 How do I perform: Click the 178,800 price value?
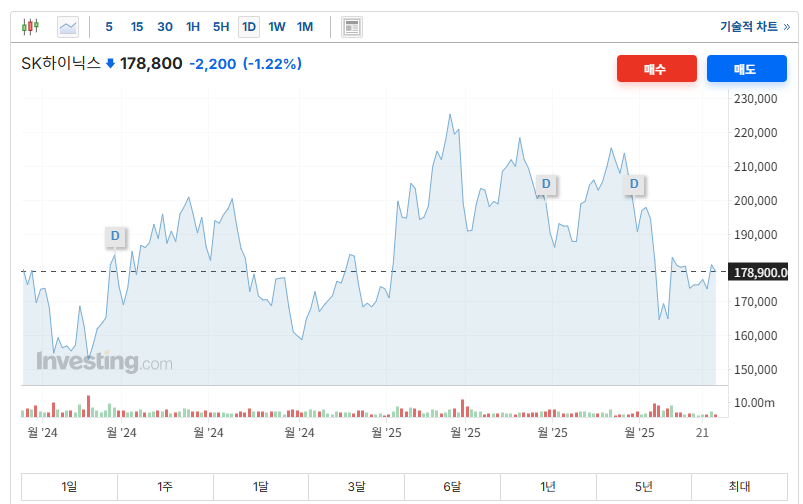coord(151,64)
